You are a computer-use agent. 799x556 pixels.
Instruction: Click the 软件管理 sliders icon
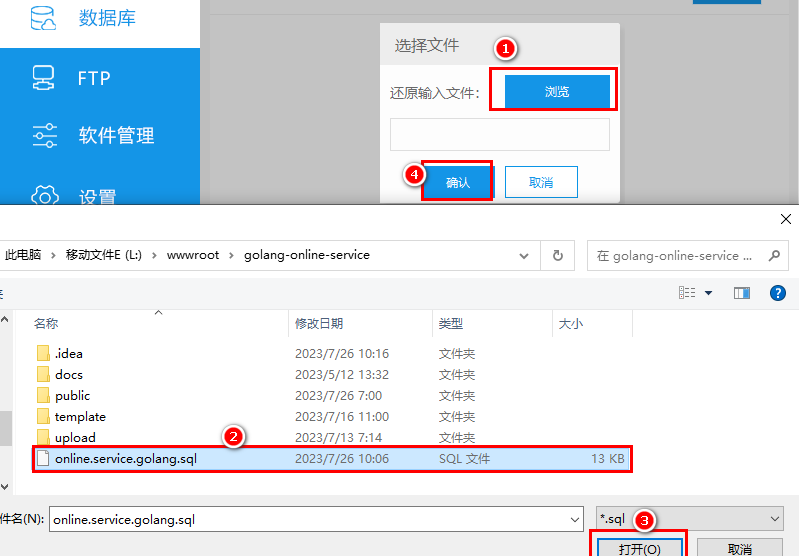point(44,136)
